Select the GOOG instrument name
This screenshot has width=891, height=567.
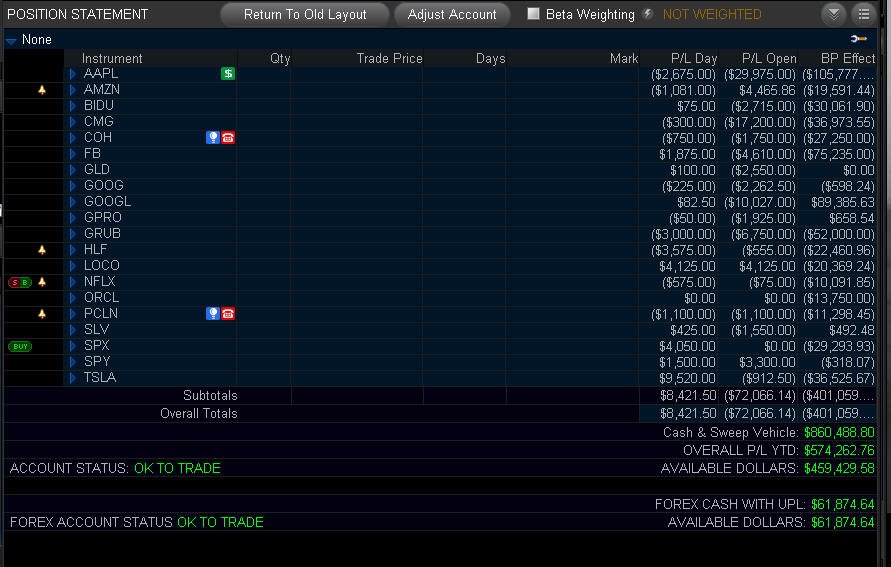click(103, 186)
